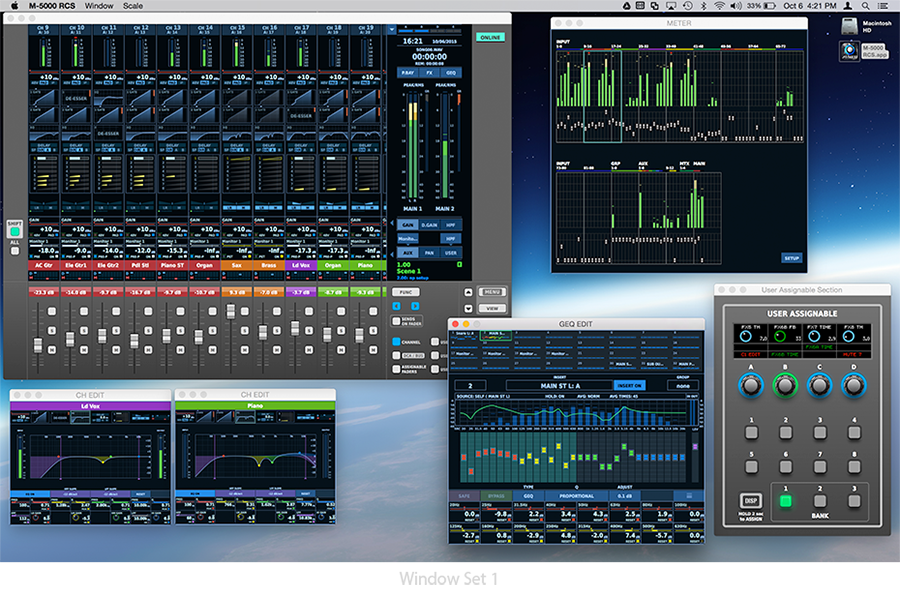Open the PROPORTIONAL Q type selector

(576, 495)
